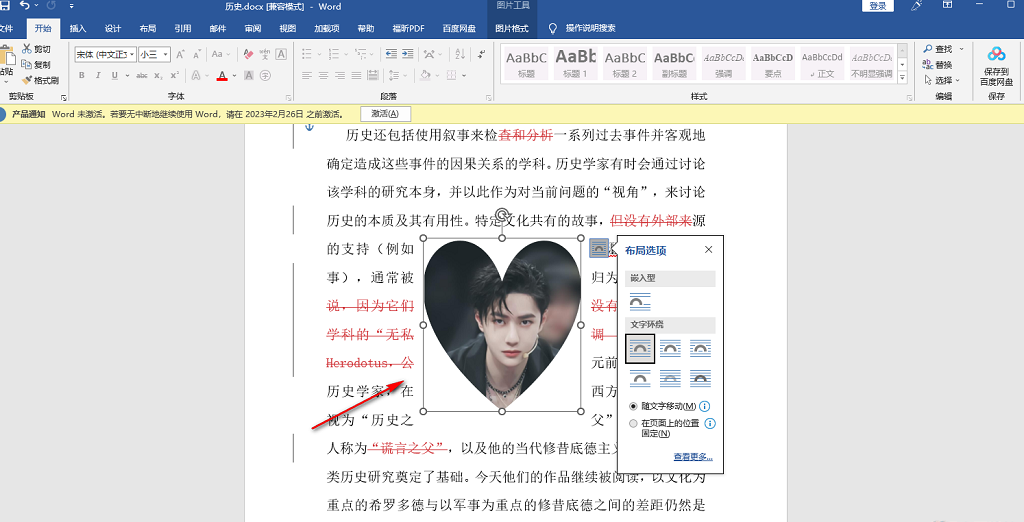Increase font size with A-up icon
Viewport: 1024px width, 522px height.
coord(181,54)
